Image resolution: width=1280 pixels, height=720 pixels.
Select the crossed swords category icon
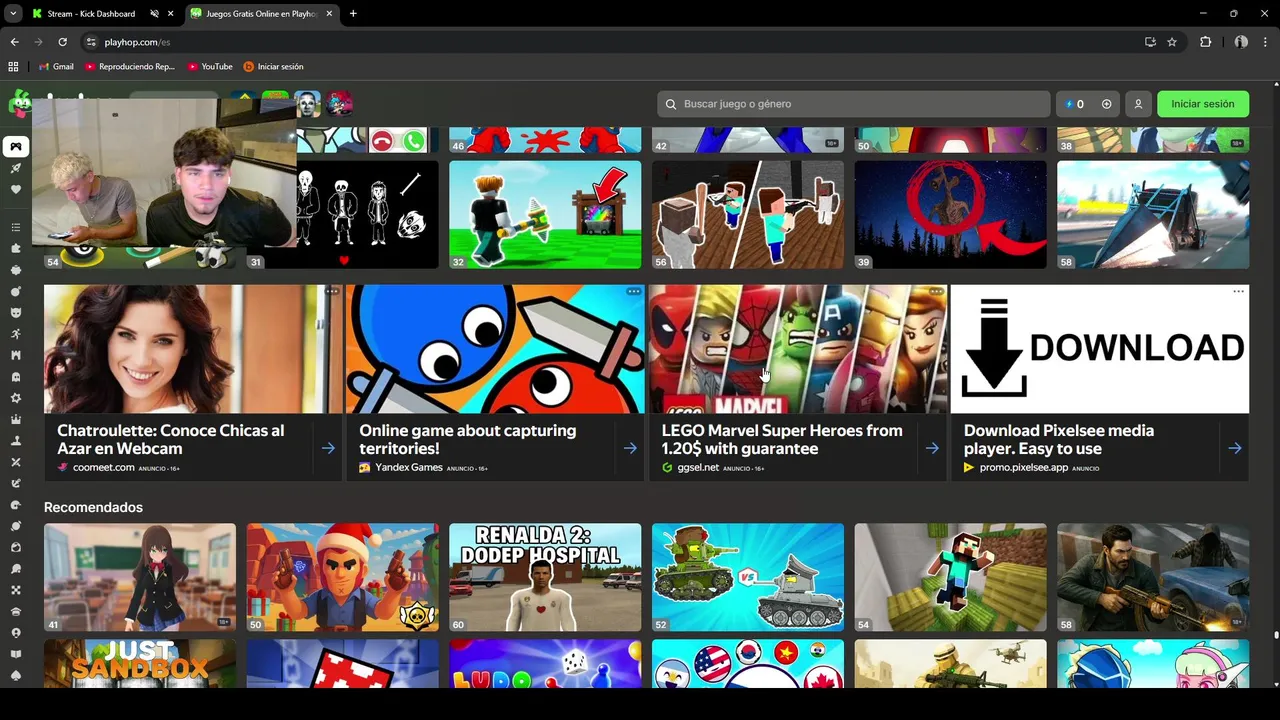[x=16, y=462]
